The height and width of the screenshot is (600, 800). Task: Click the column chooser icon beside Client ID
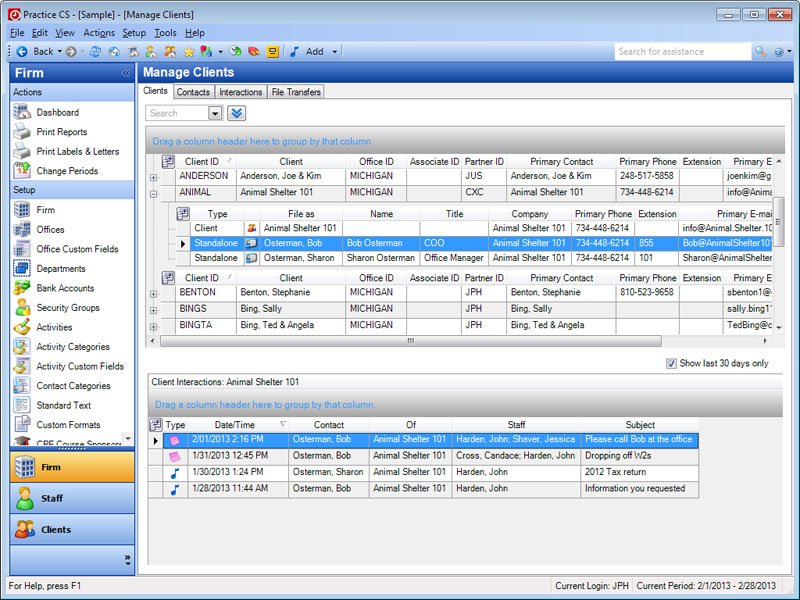[168, 161]
